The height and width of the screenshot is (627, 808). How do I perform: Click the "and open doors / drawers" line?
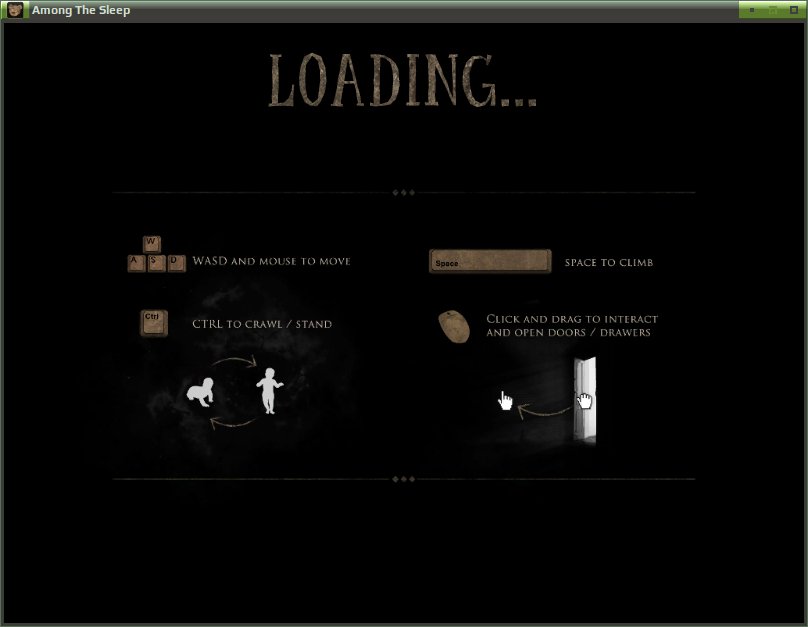tap(568, 332)
